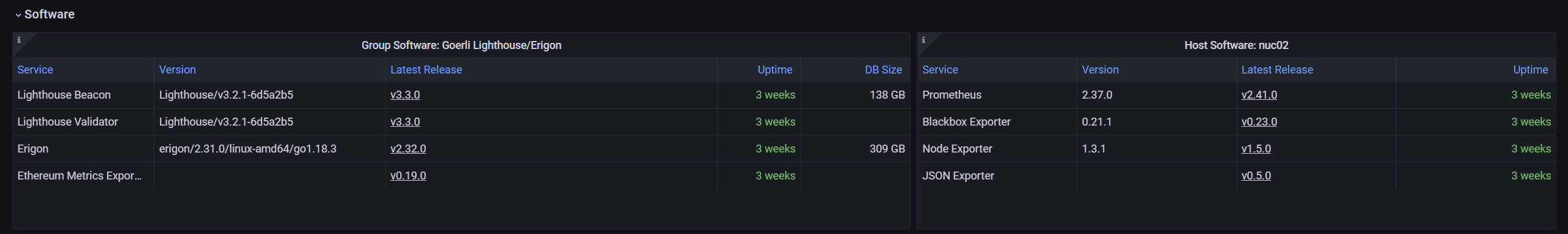The height and width of the screenshot is (234, 1568).
Task: Open Host Software: nuc02 panel title menu
Action: (1236, 45)
